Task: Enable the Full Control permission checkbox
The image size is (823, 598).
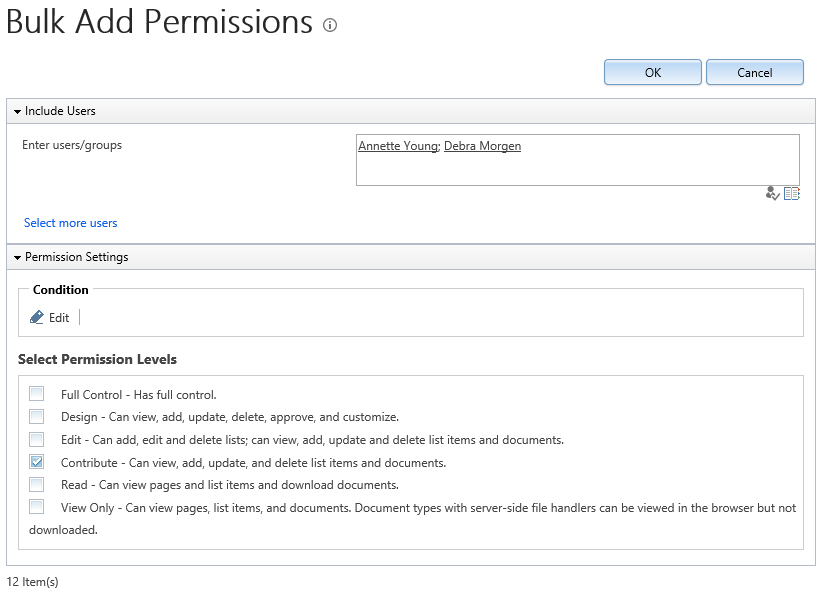Action: (x=37, y=393)
